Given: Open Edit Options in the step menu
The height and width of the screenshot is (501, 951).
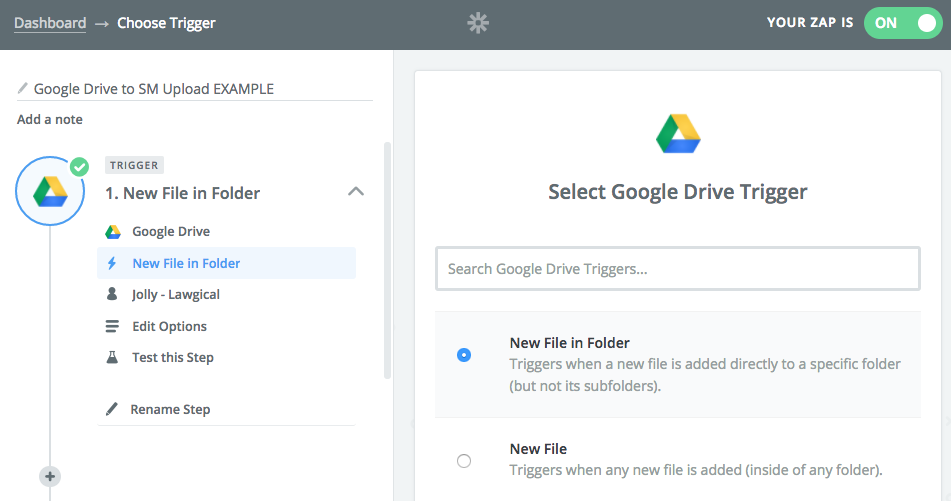Looking at the screenshot, I should click(169, 327).
